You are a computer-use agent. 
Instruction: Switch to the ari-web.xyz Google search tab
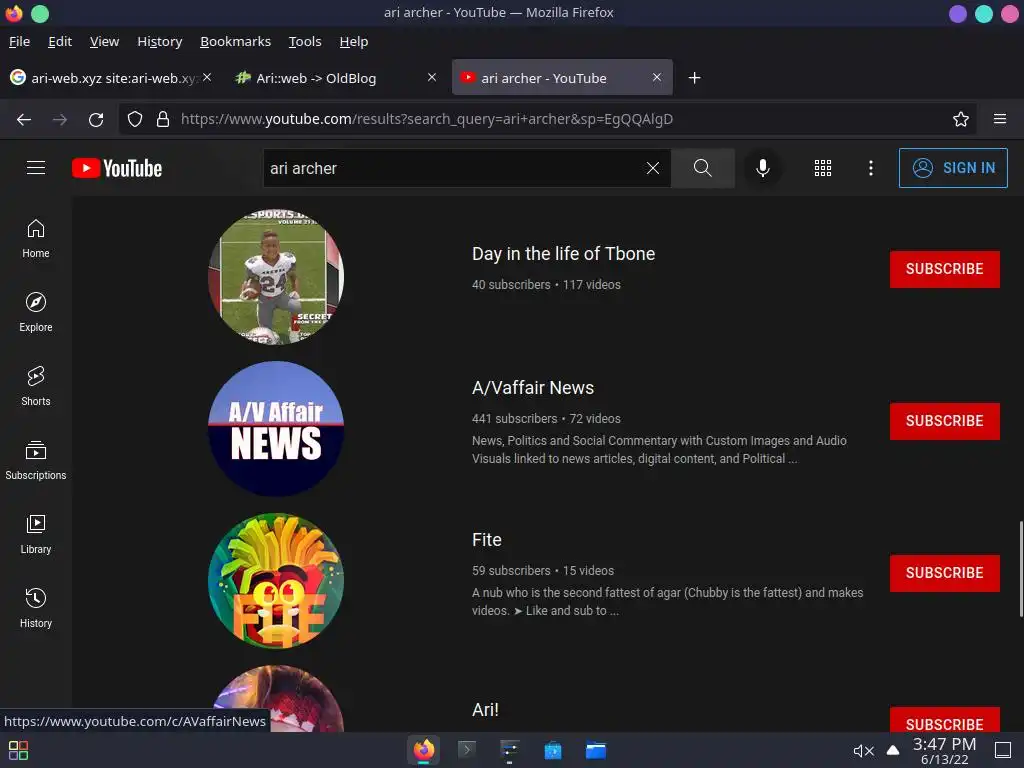[111, 78]
